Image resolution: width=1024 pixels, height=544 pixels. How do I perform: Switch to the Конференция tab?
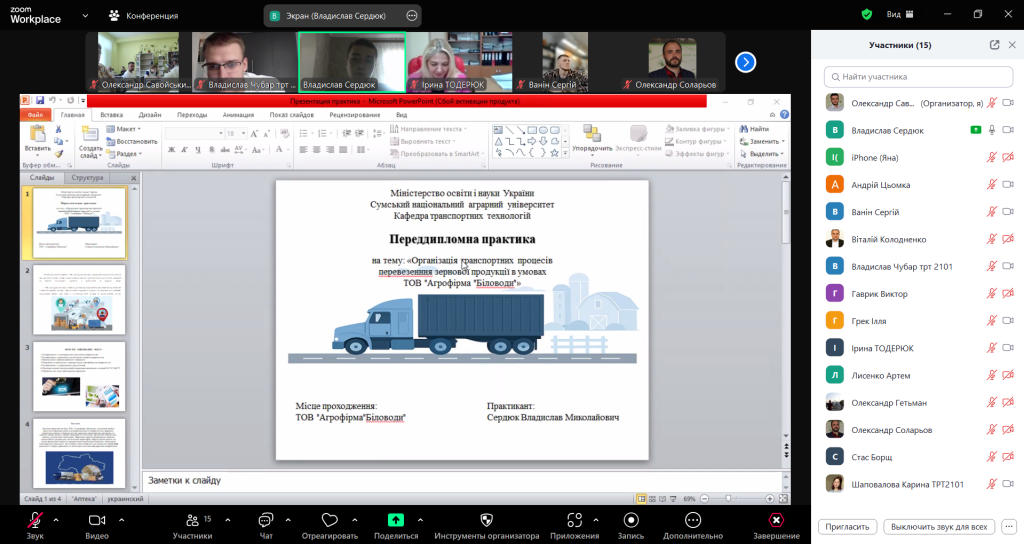[145, 16]
